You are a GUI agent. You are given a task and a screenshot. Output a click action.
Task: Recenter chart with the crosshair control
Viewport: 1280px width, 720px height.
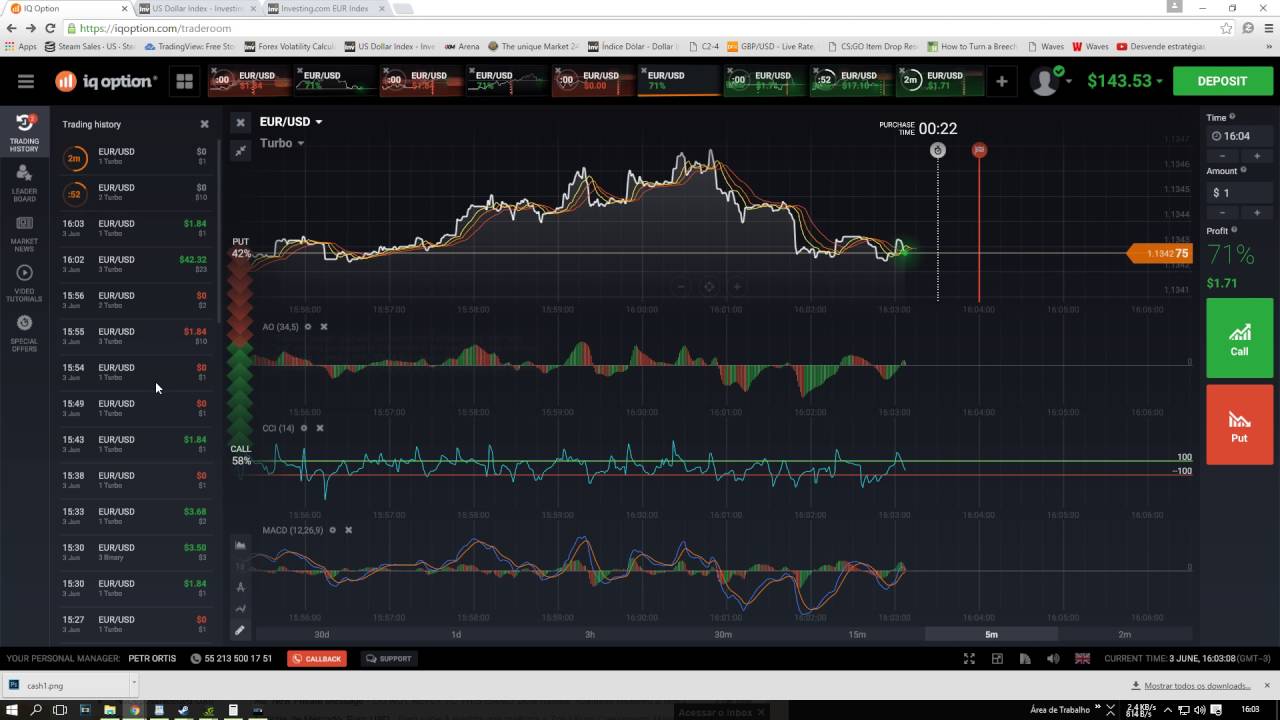click(x=709, y=287)
